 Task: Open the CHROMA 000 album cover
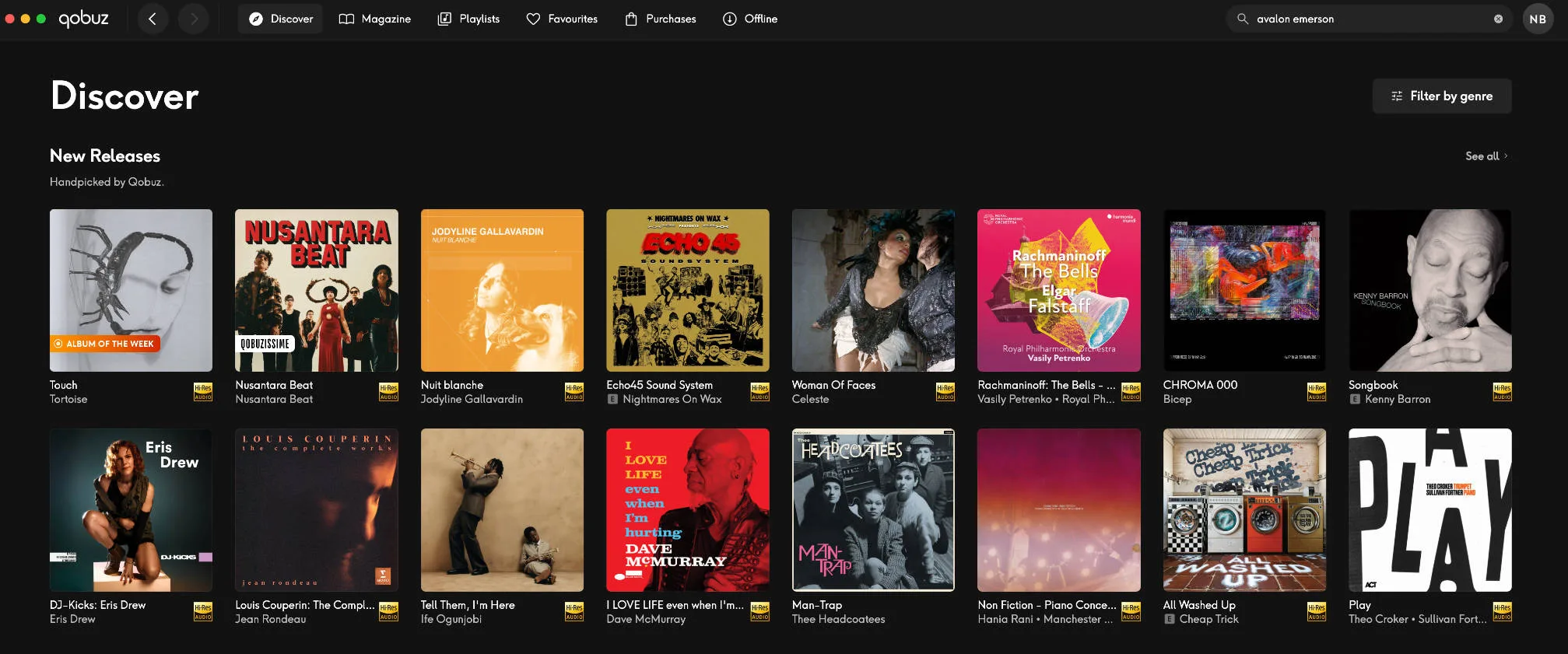pyautogui.click(x=1244, y=290)
